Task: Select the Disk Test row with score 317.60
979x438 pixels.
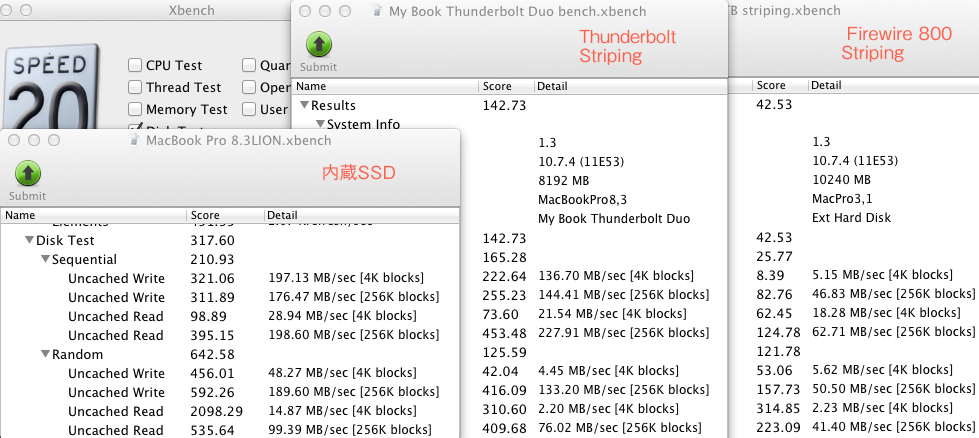Action: (230, 240)
